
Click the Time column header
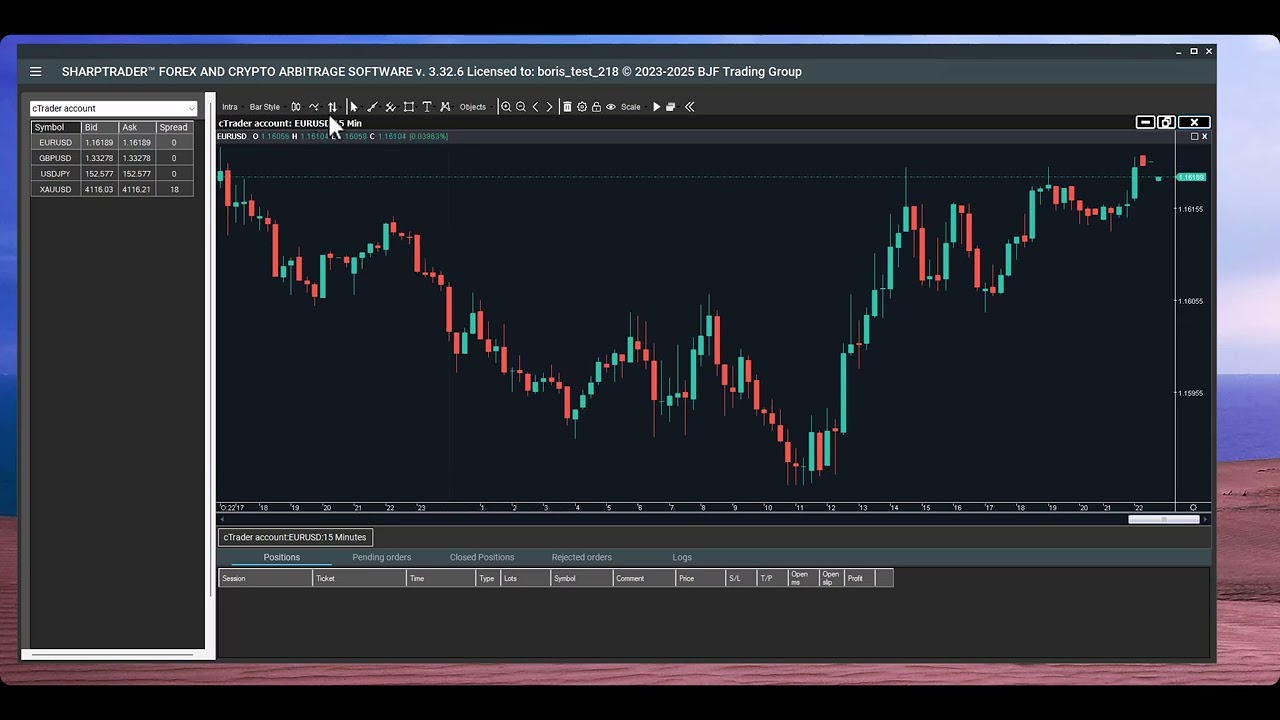pyautogui.click(x=441, y=578)
